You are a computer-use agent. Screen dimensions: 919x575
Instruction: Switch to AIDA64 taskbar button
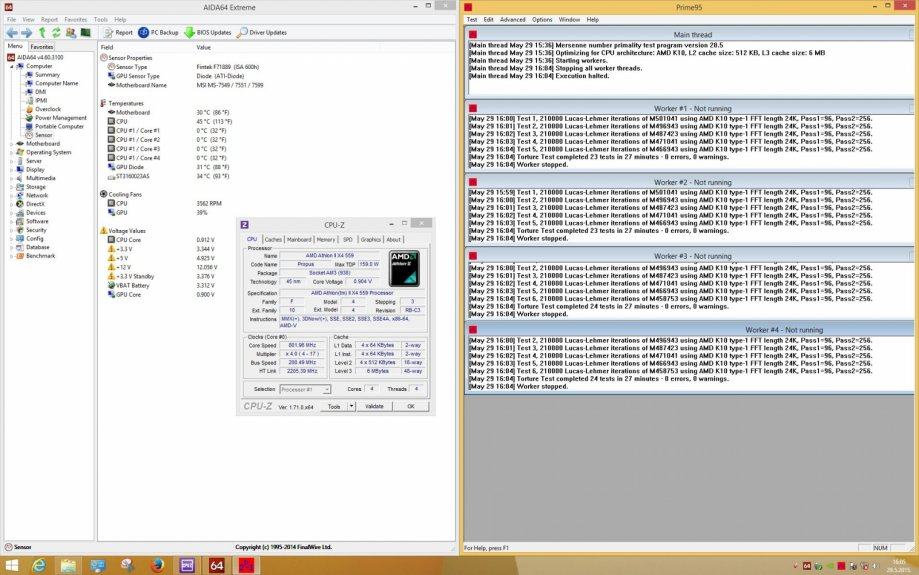[x=216, y=566]
